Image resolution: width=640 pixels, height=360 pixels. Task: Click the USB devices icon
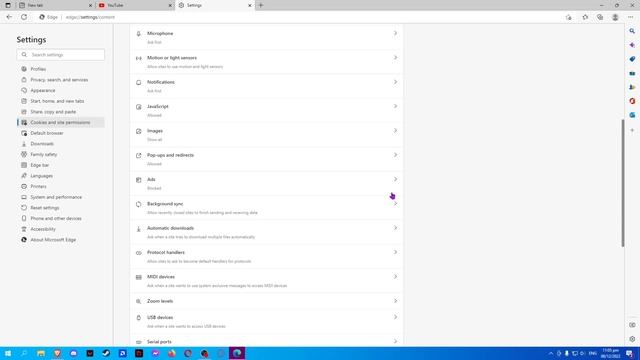tap(138, 318)
